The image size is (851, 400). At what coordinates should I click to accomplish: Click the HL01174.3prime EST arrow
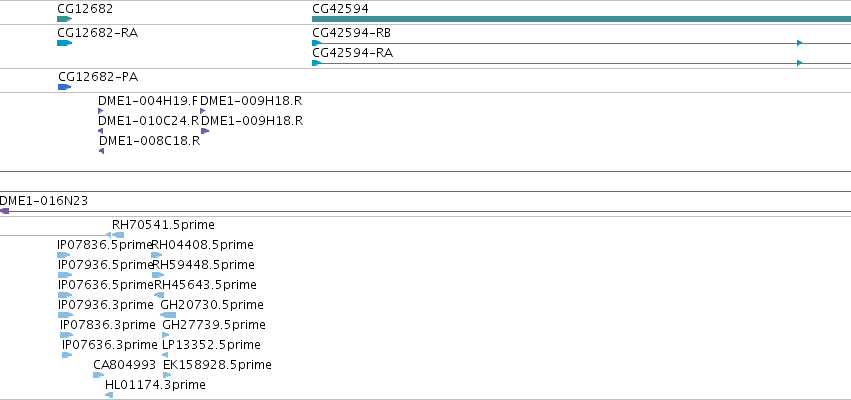pos(109,395)
